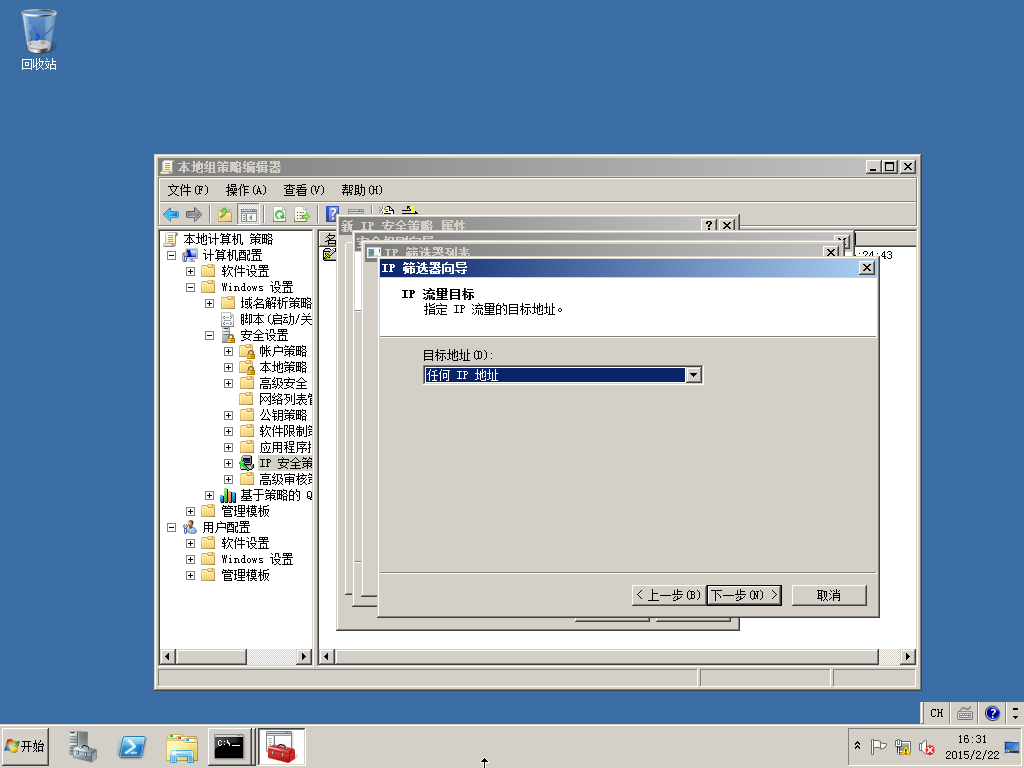
Task: Expand the 帐户策略 node
Action: point(228,351)
